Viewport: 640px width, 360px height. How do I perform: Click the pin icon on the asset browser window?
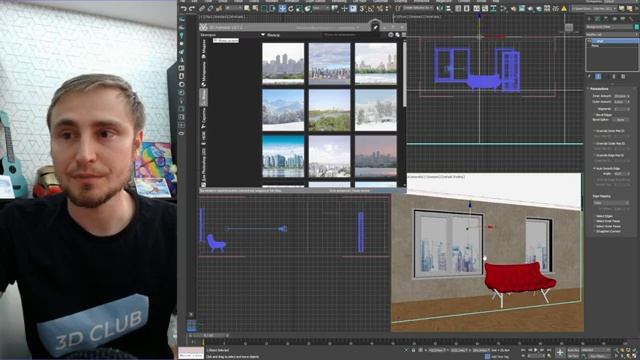[x=375, y=27]
